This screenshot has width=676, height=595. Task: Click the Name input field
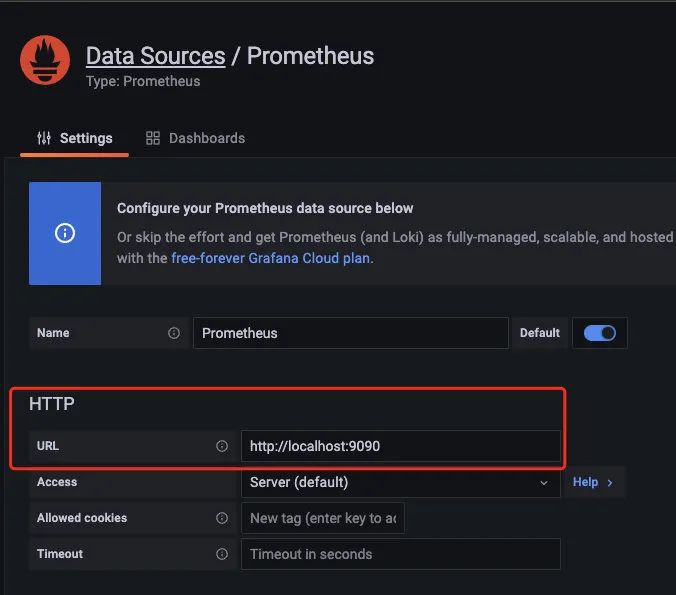pyautogui.click(x=350, y=333)
